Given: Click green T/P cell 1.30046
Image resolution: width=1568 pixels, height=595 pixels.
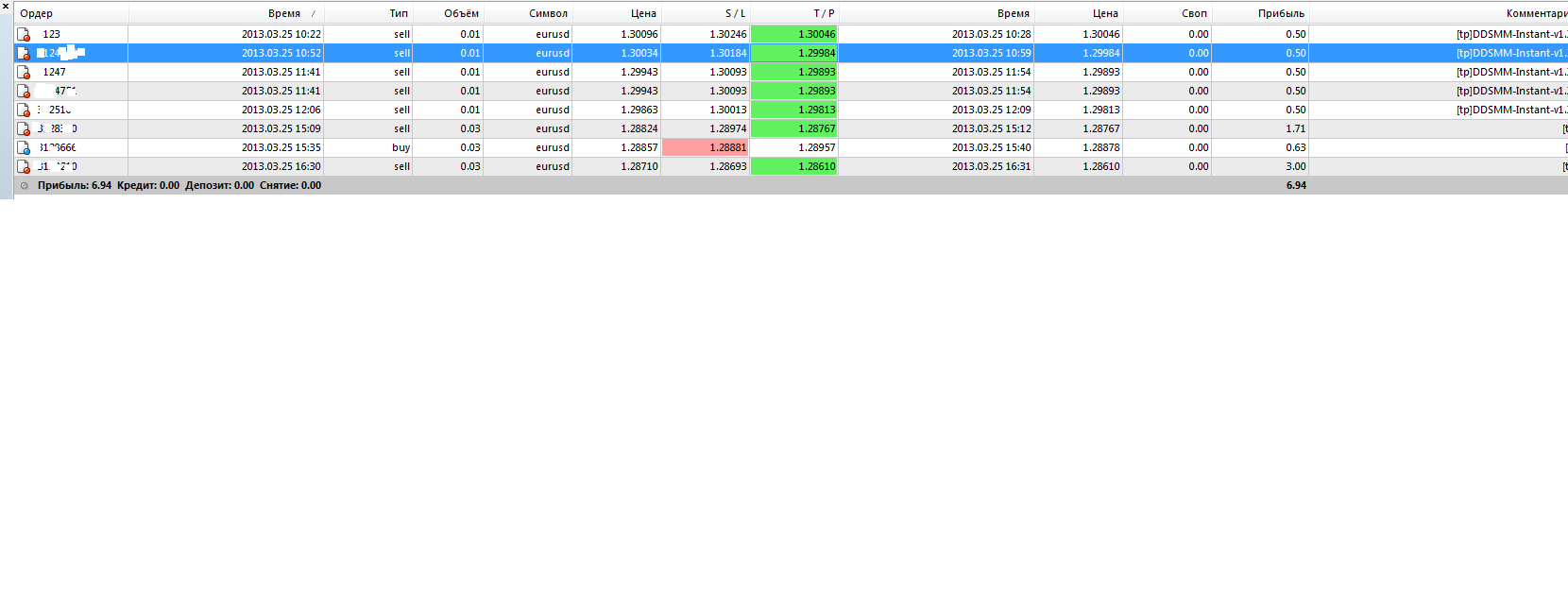Looking at the screenshot, I should (793, 34).
